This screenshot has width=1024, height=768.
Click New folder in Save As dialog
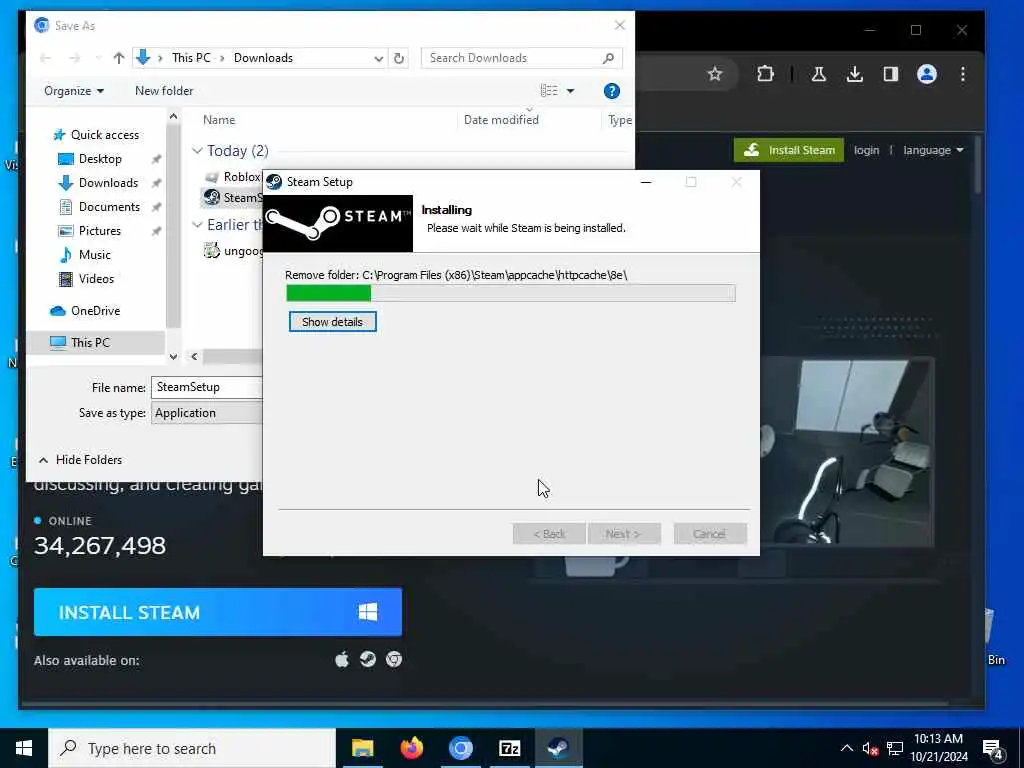click(164, 91)
